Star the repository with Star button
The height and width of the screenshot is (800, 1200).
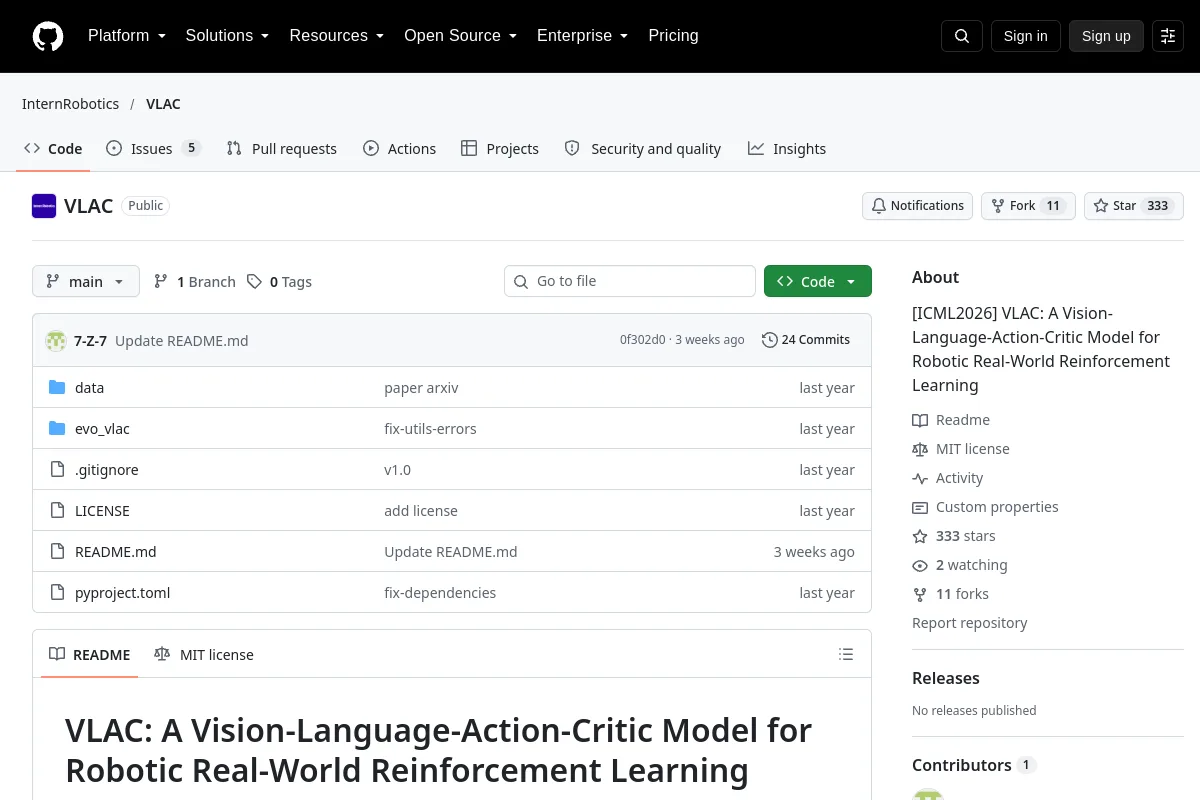click(1134, 206)
